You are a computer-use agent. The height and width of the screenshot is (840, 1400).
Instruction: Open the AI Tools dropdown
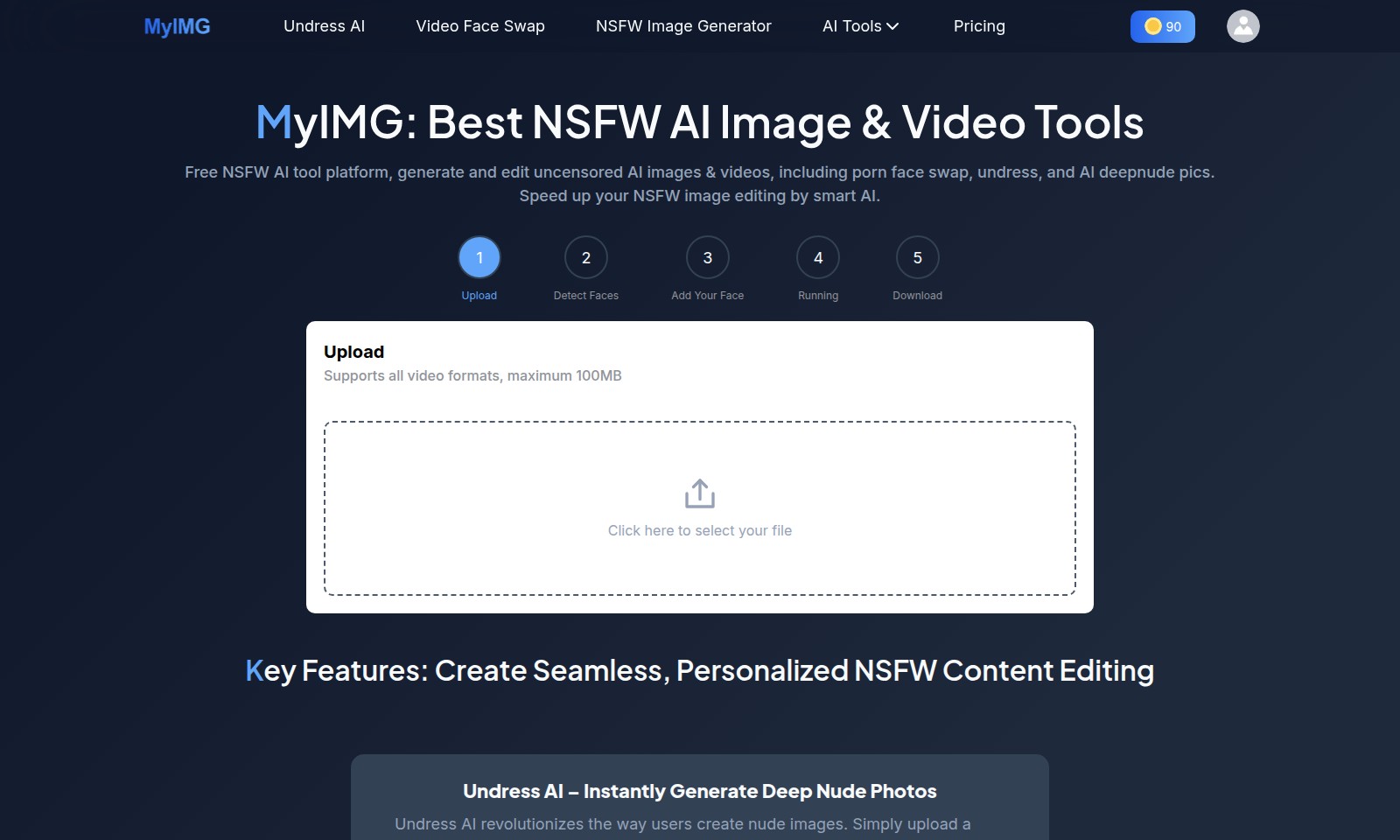(851, 26)
